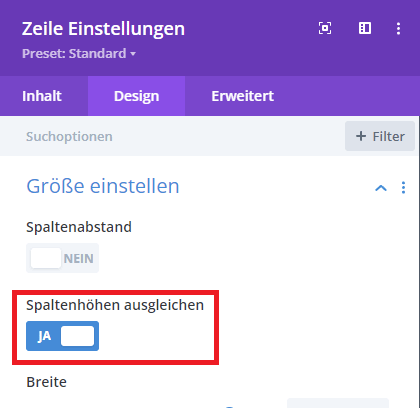Click the Suchoptionen search field

click(172, 136)
